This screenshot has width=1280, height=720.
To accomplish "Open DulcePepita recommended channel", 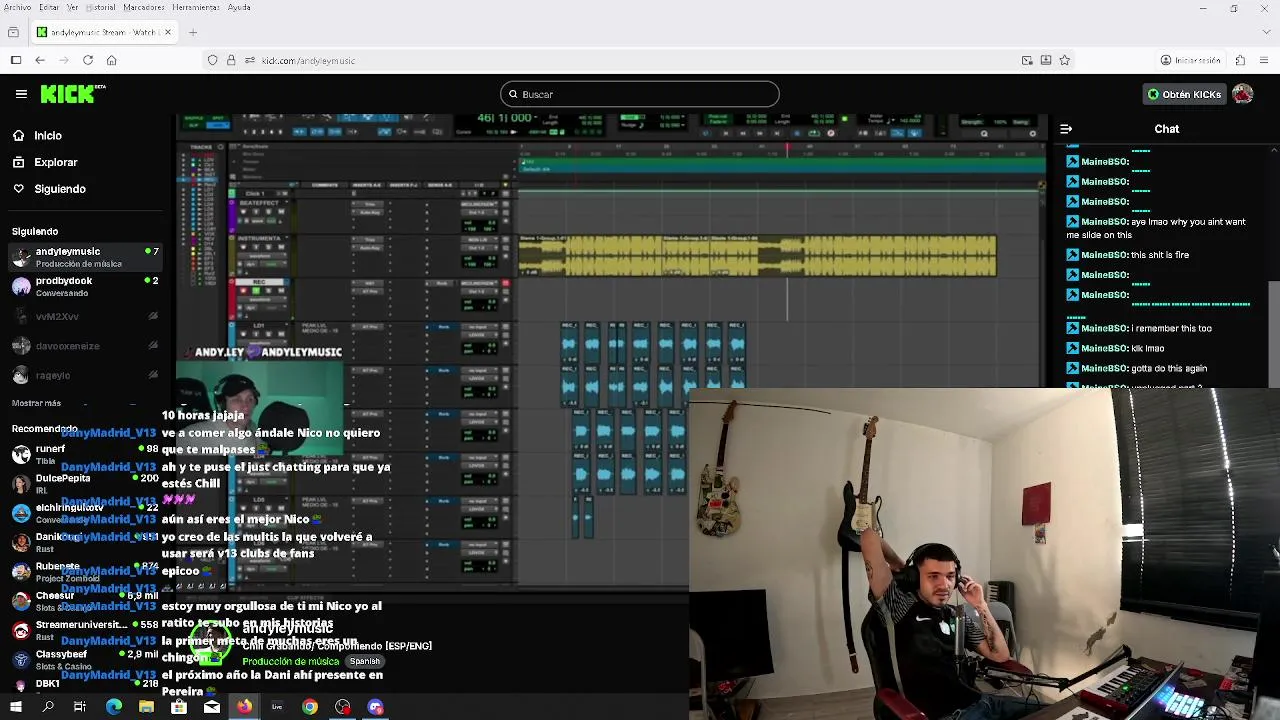I will click(x=85, y=484).
